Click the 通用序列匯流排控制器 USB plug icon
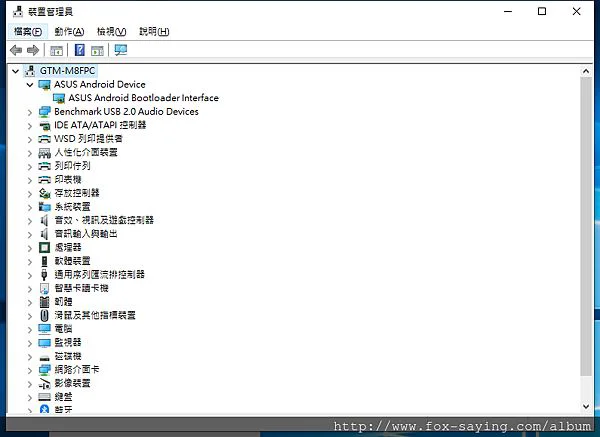Image resolution: width=600 pixels, height=437 pixels. point(44,275)
